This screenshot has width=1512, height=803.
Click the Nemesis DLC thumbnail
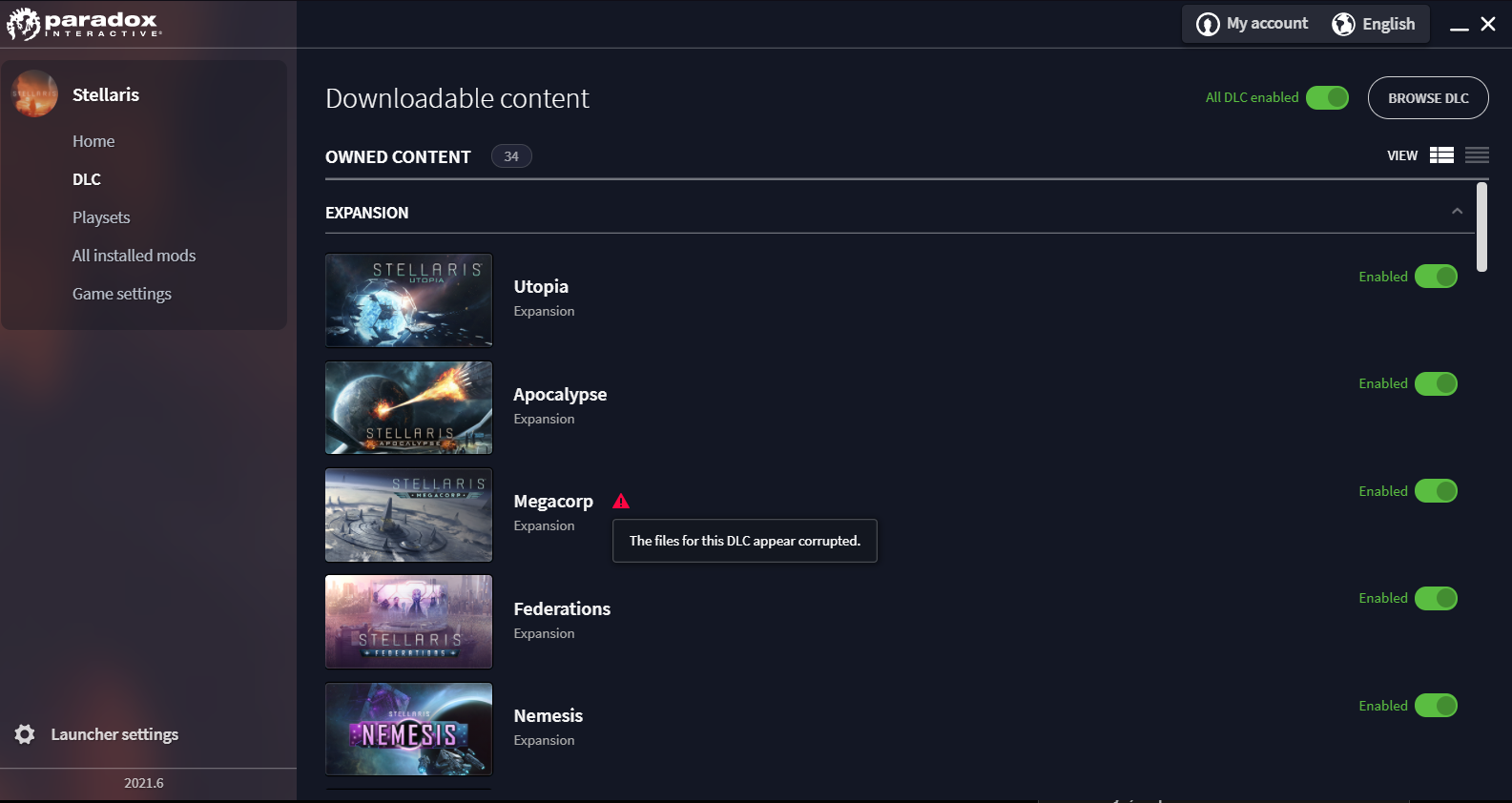tap(409, 730)
